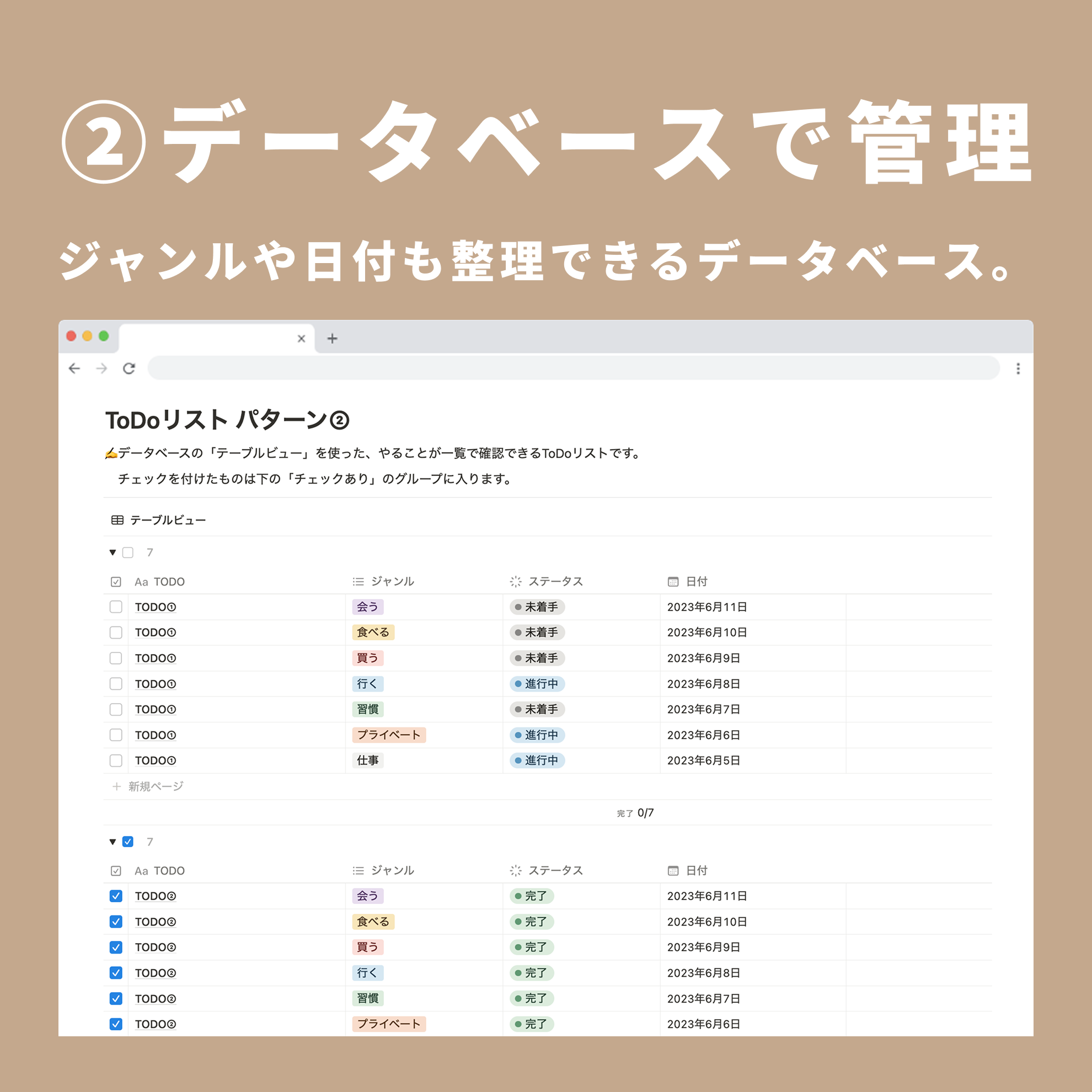Close the current browser tab

[301, 339]
